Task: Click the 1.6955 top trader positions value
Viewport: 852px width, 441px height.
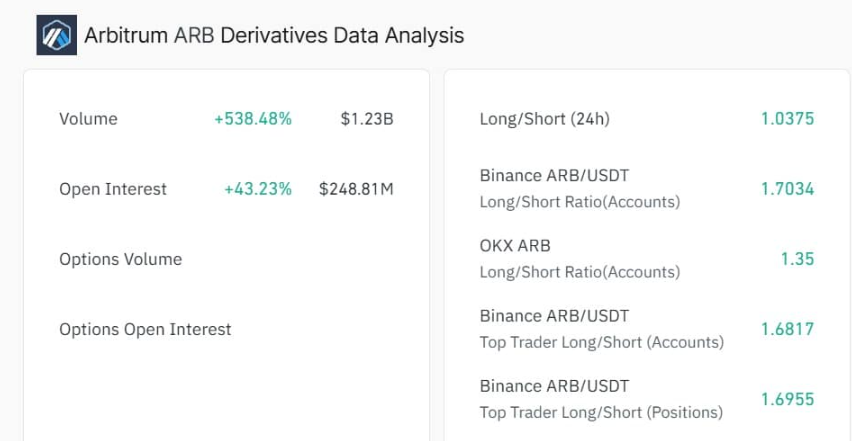Action: [787, 399]
